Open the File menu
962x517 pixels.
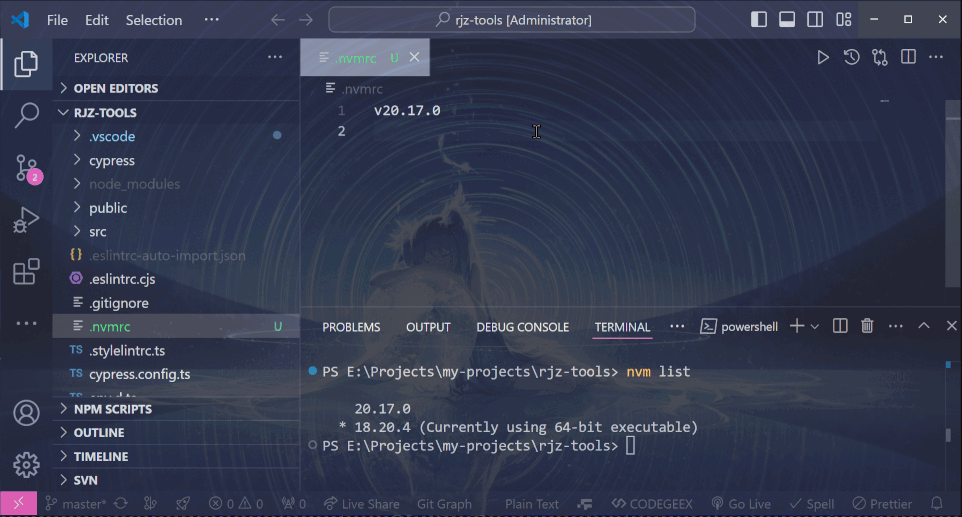click(x=57, y=20)
